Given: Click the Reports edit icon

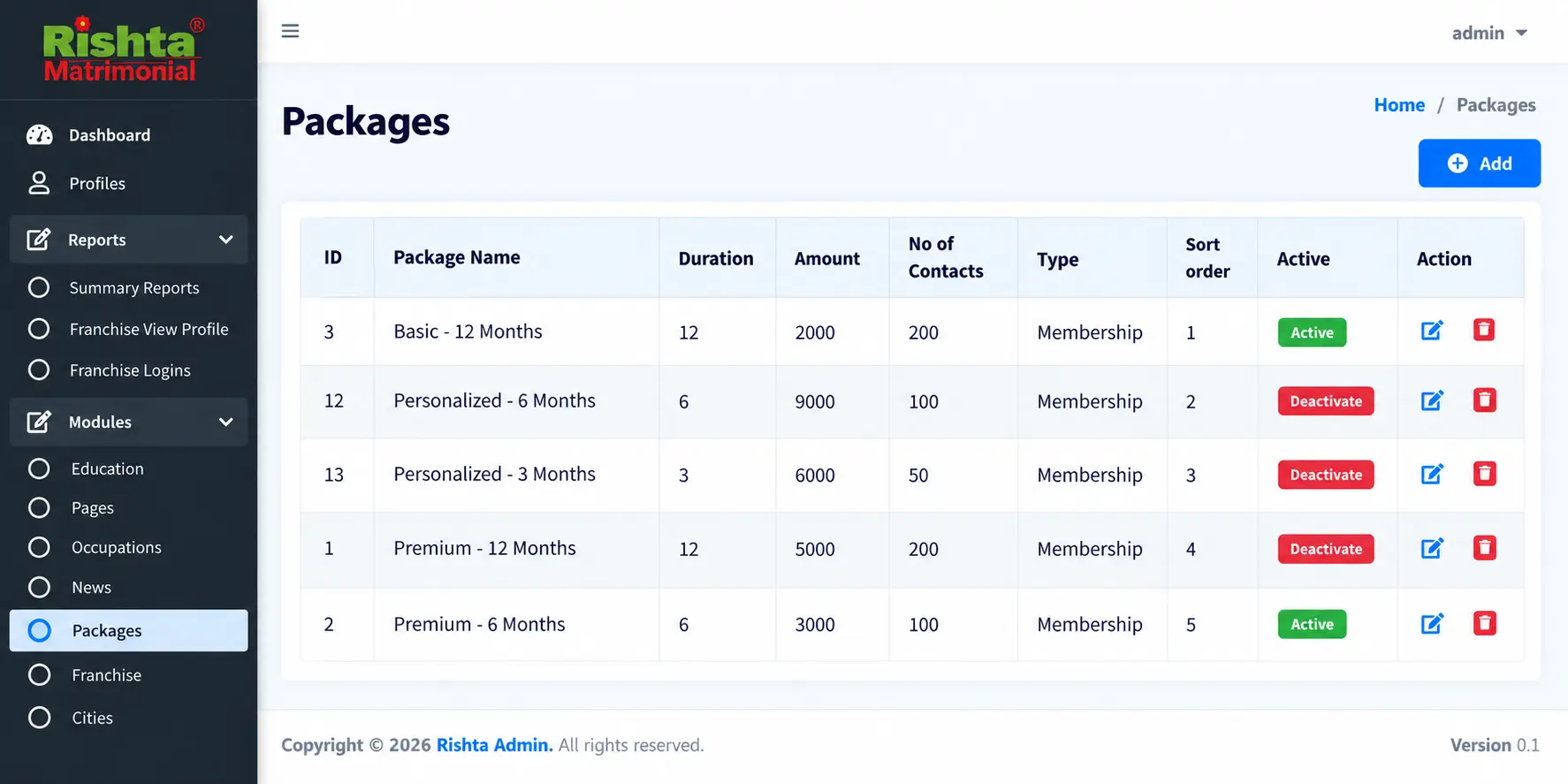Looking at the screenshot, I should [x=39, y=240].
